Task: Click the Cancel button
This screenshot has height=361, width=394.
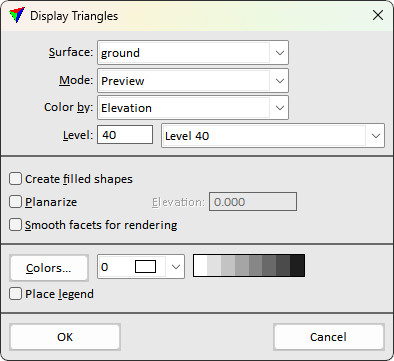Action: [329, 337]
